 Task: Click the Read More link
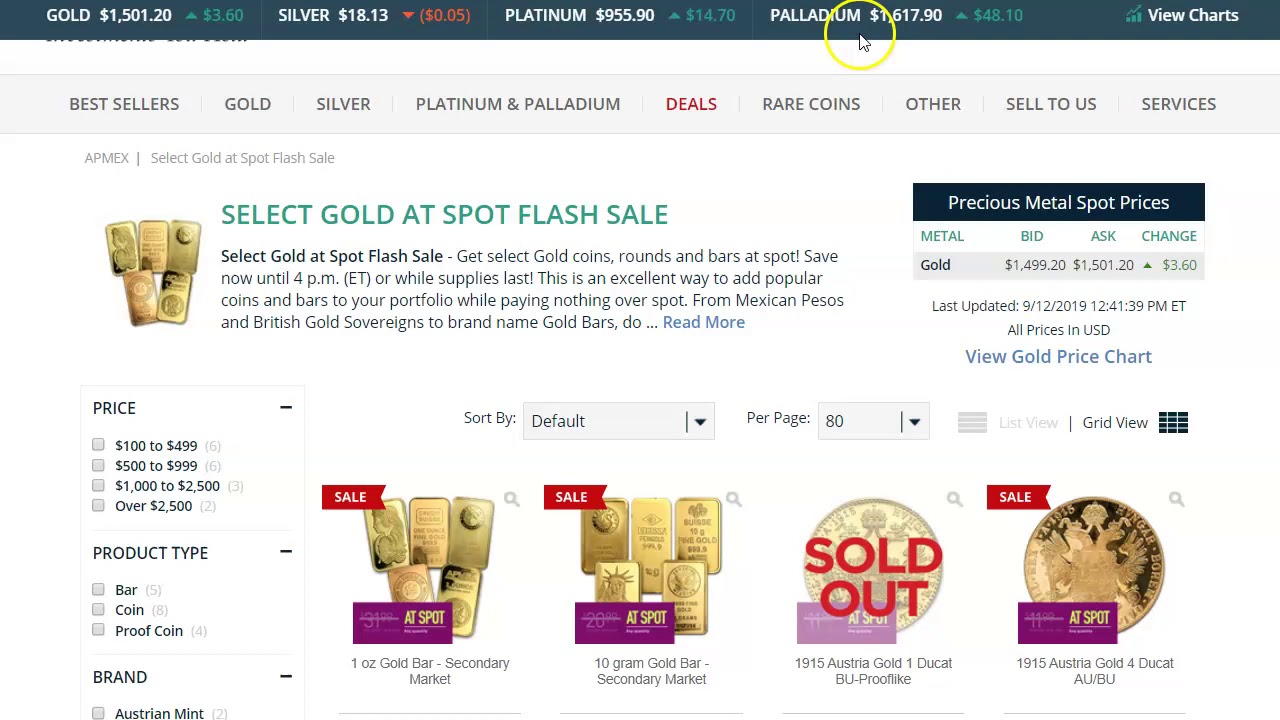tap(703, 322)
